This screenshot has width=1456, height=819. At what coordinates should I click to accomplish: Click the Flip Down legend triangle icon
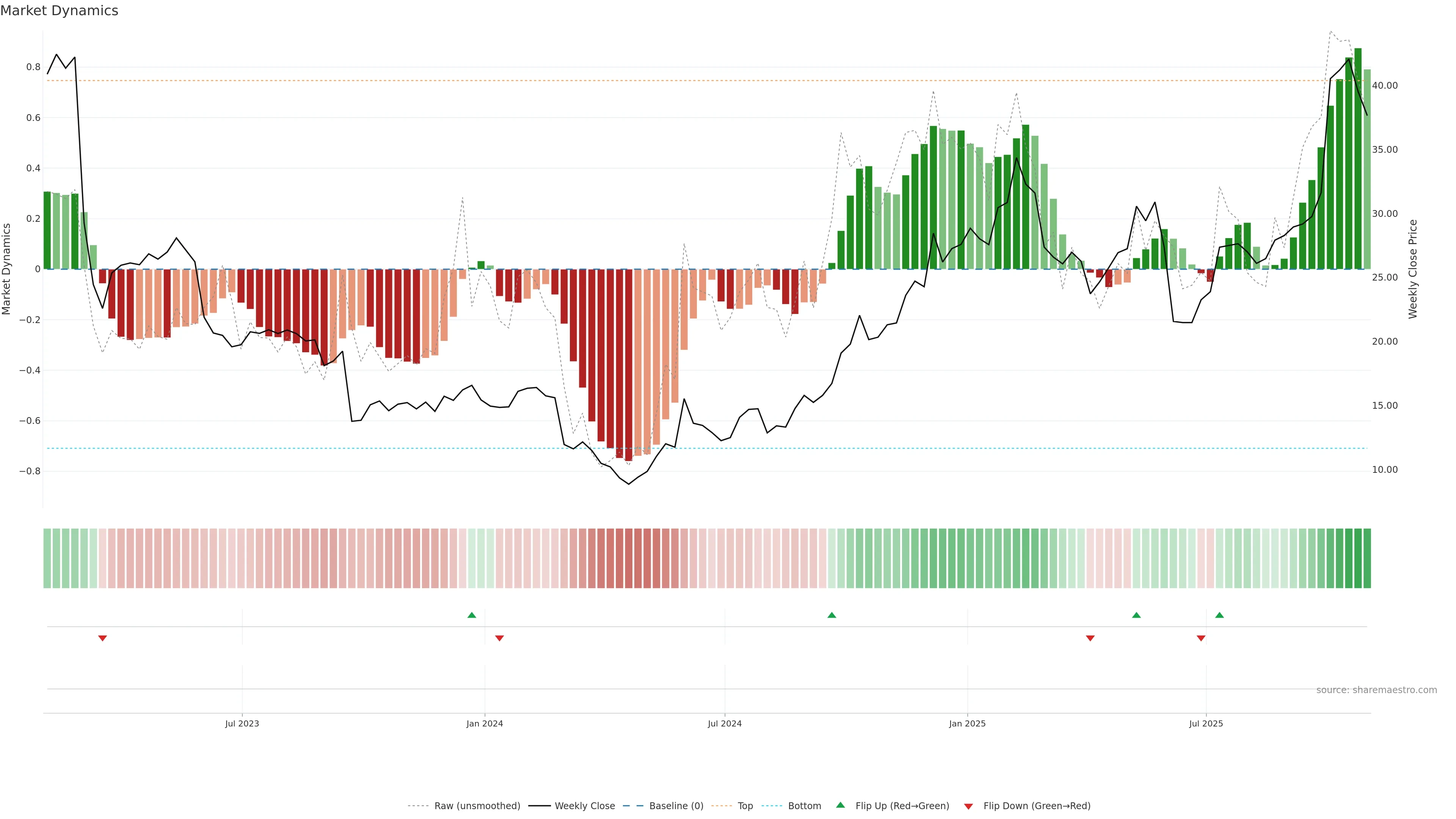[968, 806]
